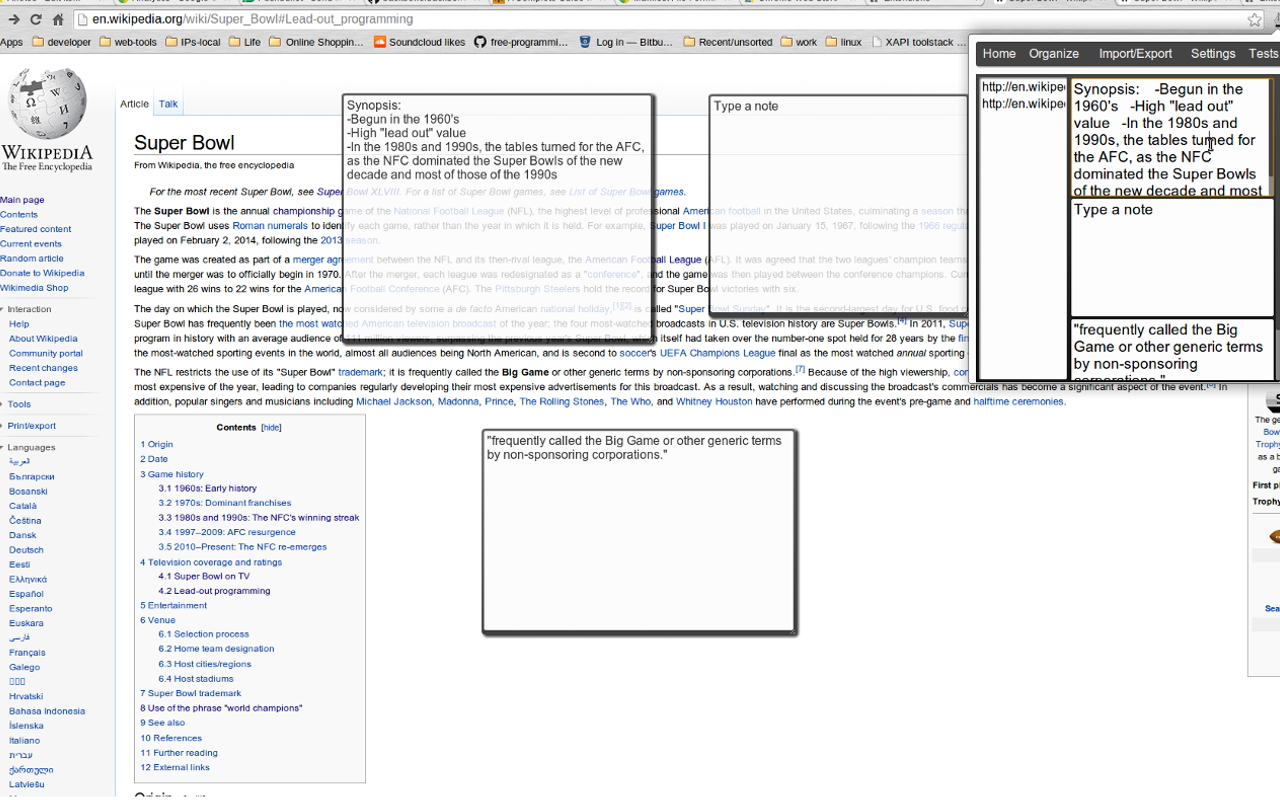Screen dimensions: 1280x800
Task: Open the Log in — Bitbucket bookmark
Action: (627, 42)
